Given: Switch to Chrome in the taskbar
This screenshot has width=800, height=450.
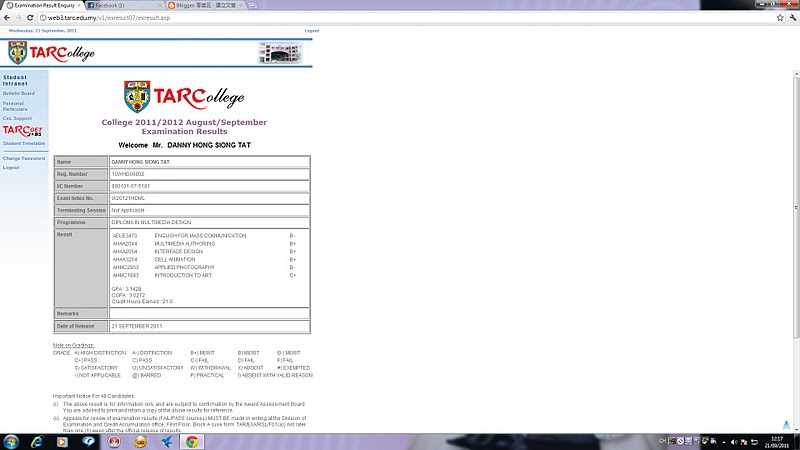Looking at the screenshot, I should pyautogui.click(x=192, y=442).
